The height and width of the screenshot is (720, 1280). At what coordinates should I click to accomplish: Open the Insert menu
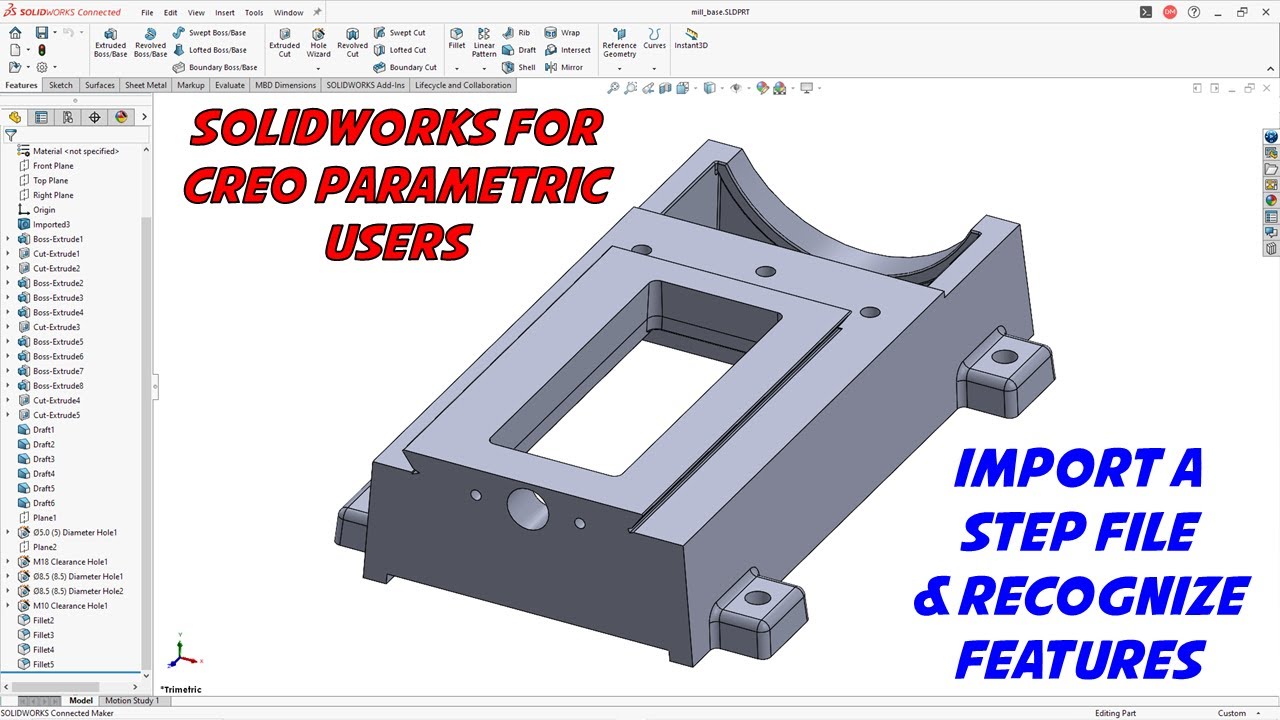[225, 13]
